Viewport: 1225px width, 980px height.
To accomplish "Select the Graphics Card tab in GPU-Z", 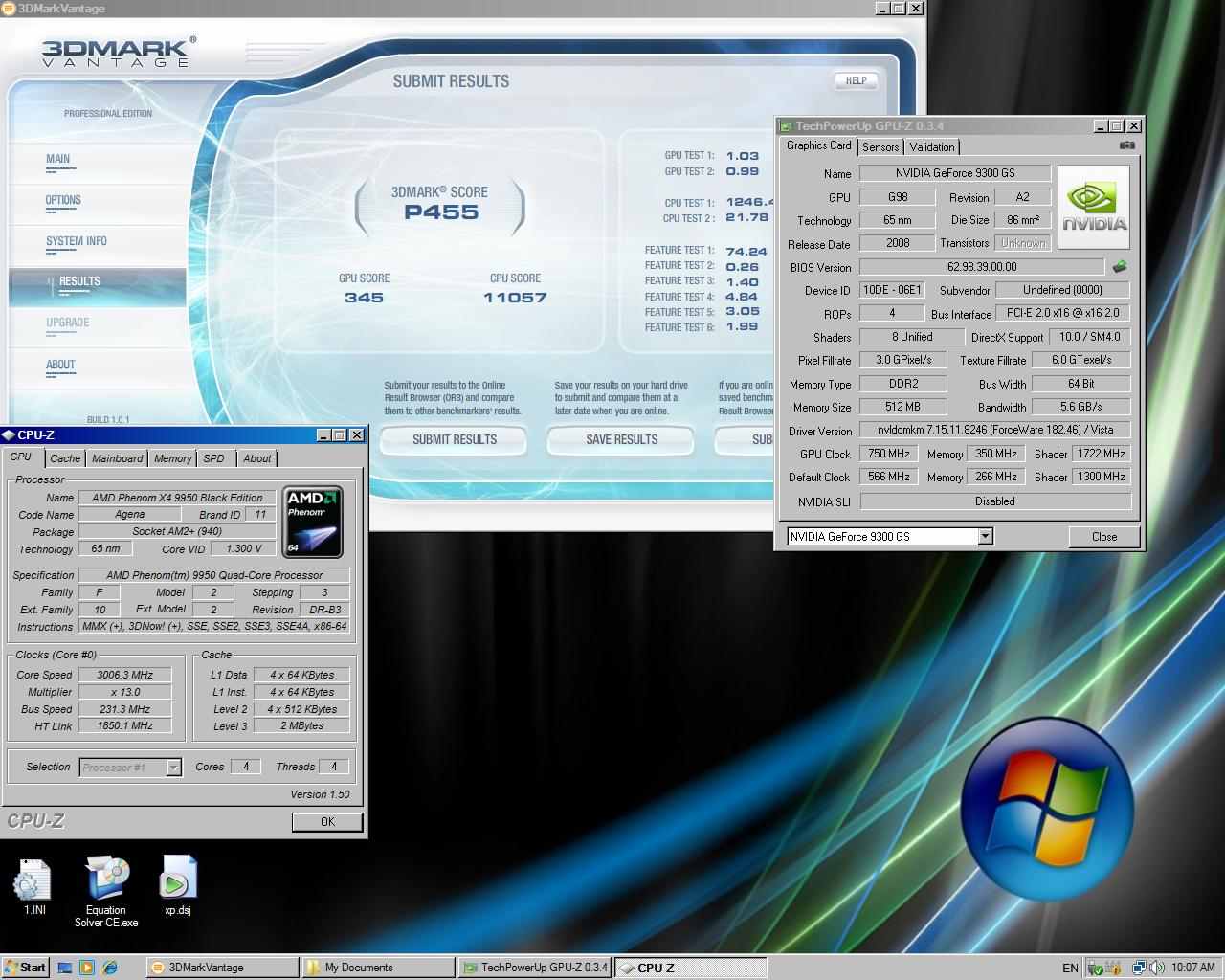I will pyautogui.click(x=818, y=145).
